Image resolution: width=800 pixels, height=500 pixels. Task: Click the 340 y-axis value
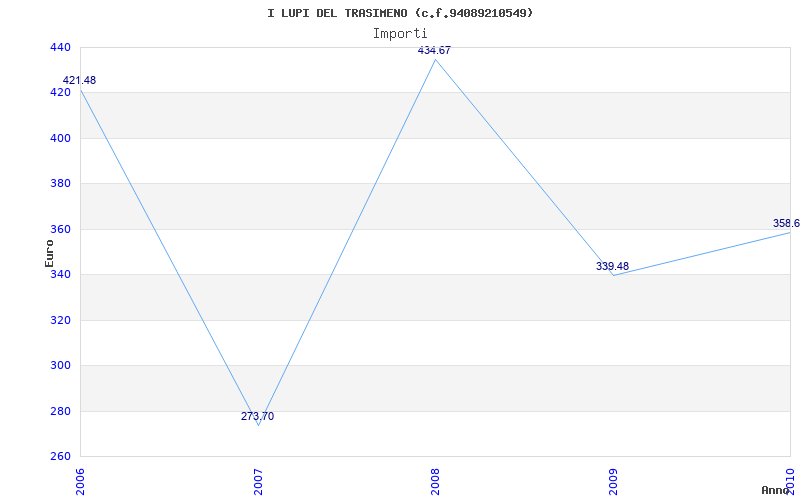[x=60, y=274]
